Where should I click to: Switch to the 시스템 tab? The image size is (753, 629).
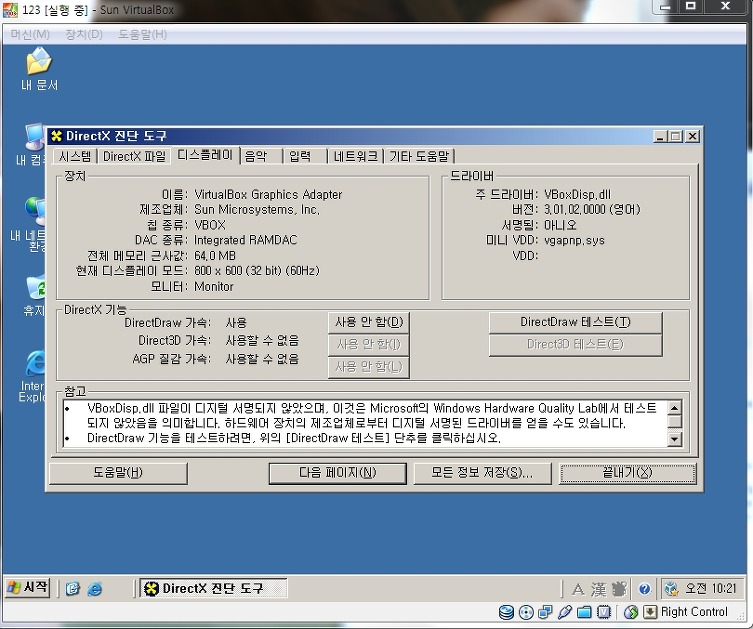click(75, 157)
